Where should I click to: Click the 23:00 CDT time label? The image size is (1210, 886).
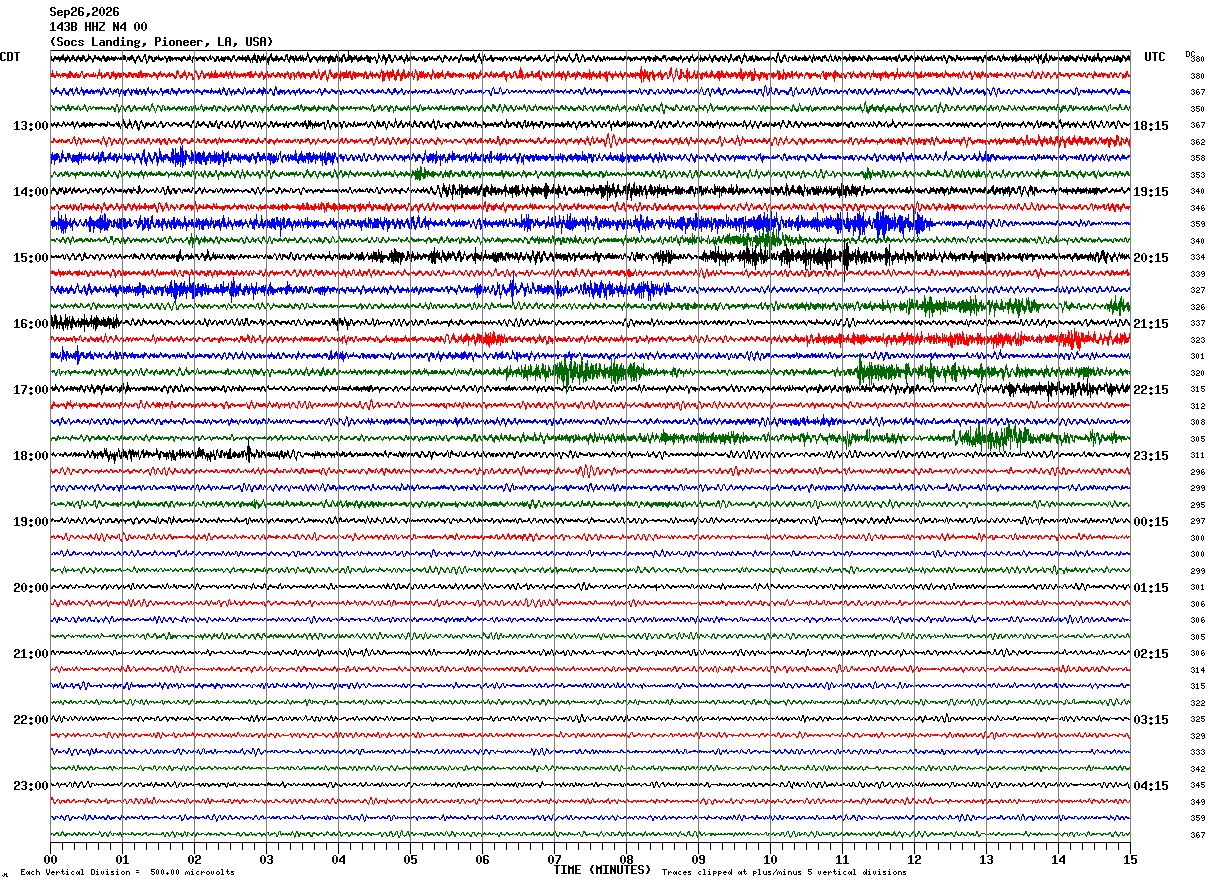[30, 786]
